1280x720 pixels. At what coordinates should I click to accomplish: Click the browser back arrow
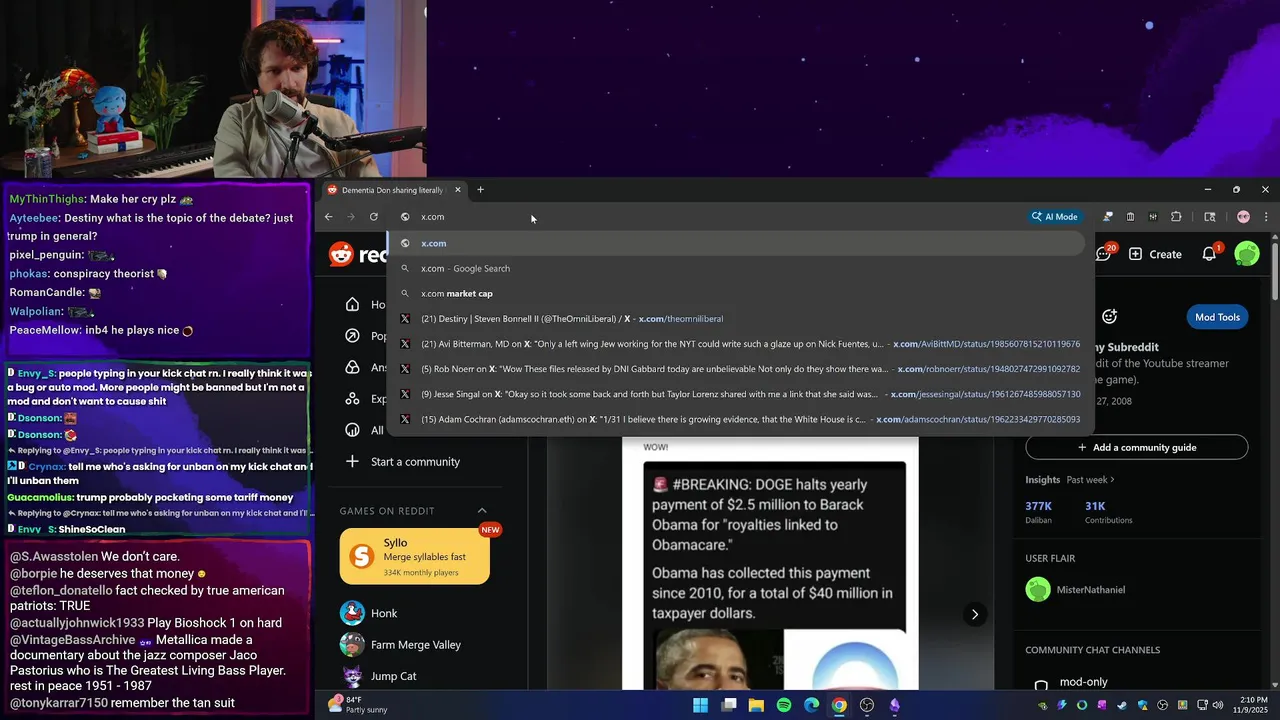tap(328, 217)
